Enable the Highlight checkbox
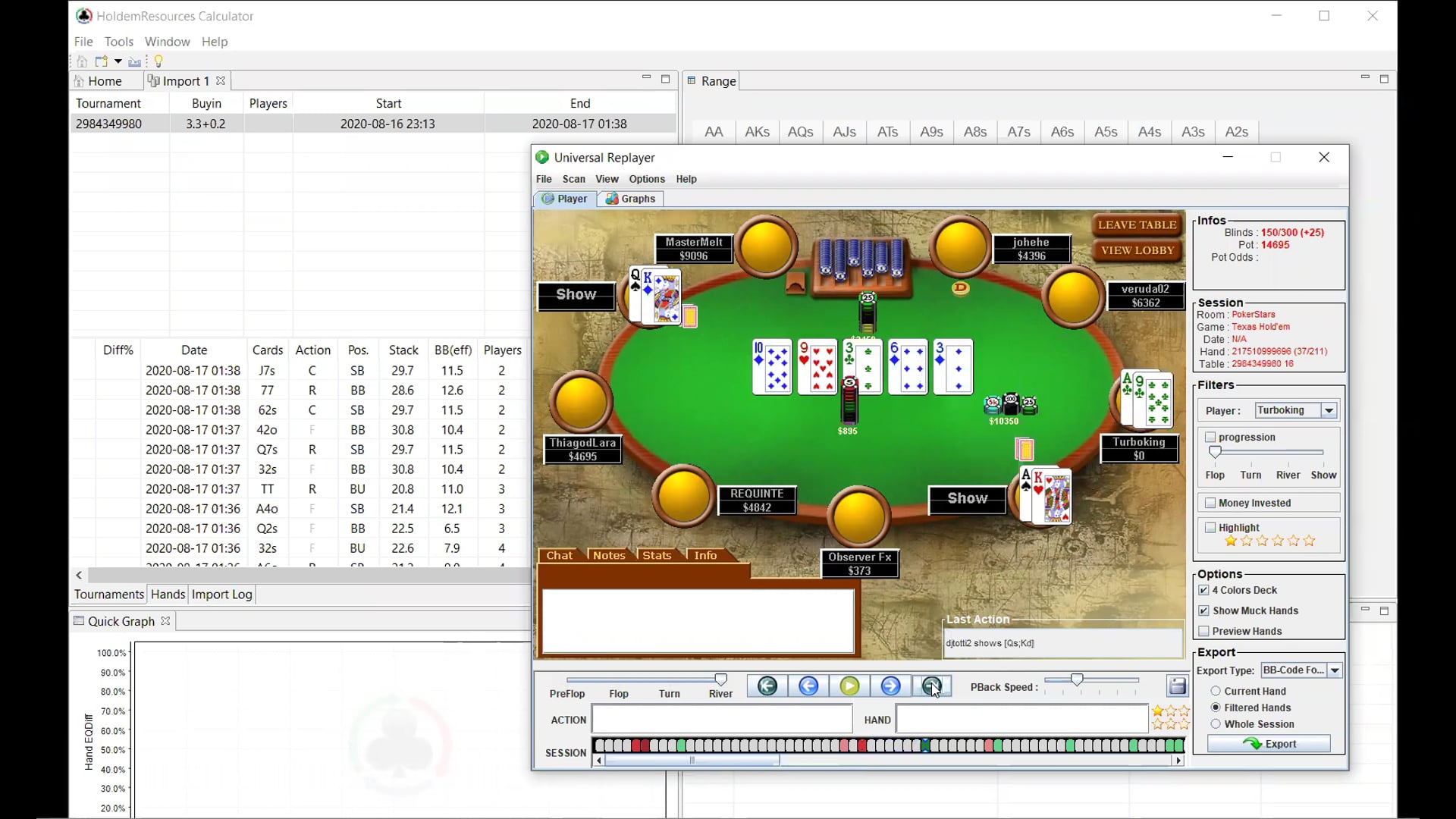1456x819 pixels. 1210,528
